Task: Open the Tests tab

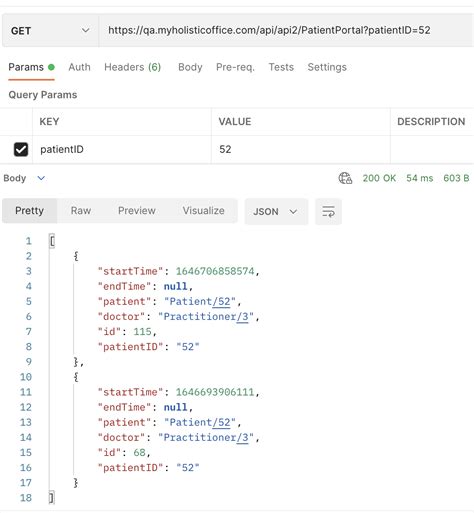Action: point(281,67)
